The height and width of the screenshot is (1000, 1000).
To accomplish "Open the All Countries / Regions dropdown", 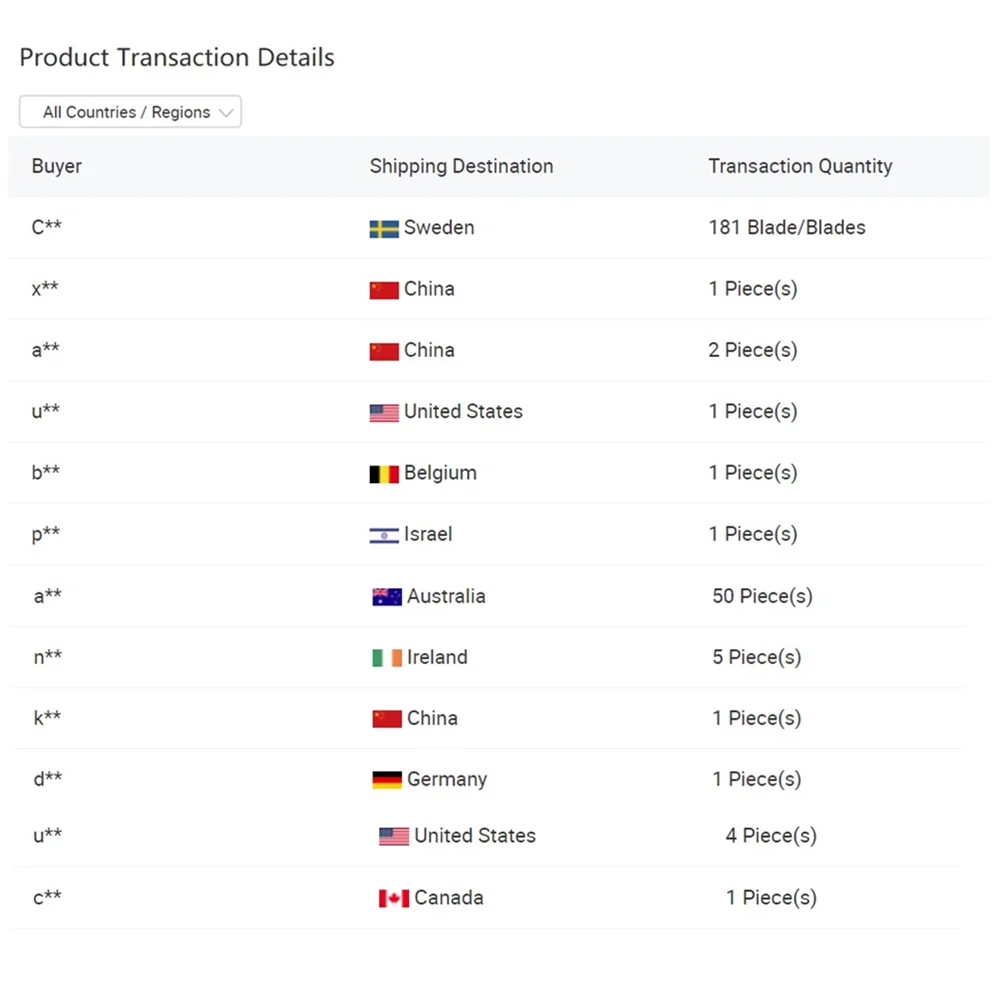I will pos(130,112).
